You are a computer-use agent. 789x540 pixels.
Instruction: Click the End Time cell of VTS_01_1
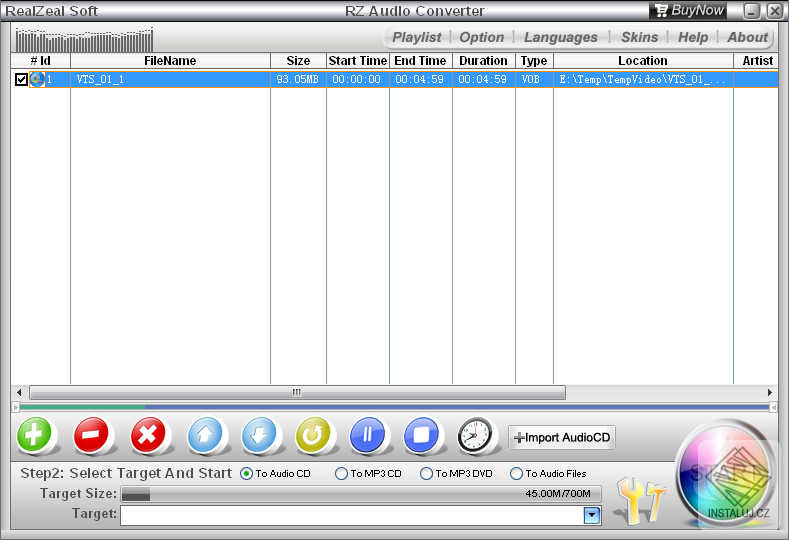tap(420, 79)
